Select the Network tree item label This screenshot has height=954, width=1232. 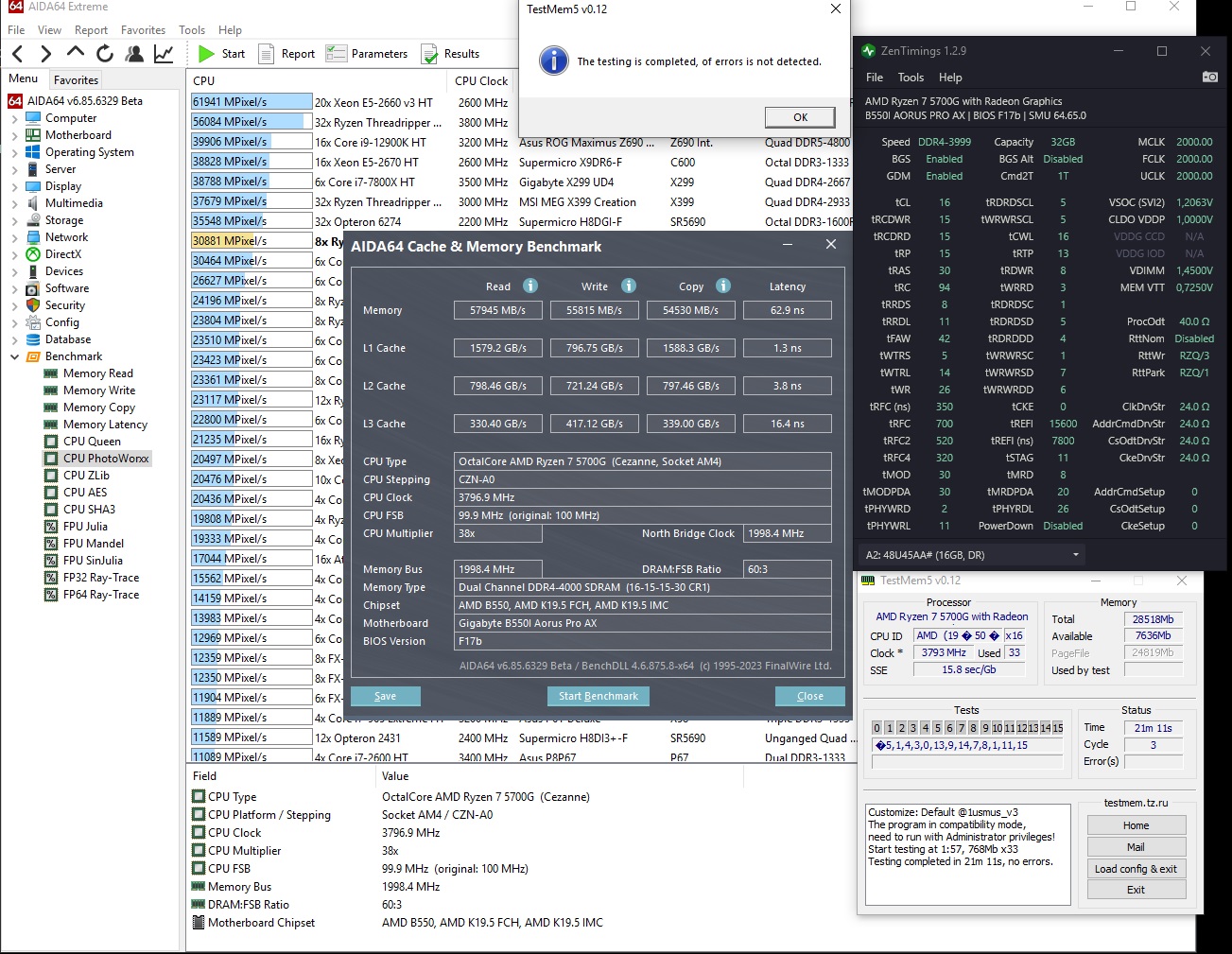(66, 237)
